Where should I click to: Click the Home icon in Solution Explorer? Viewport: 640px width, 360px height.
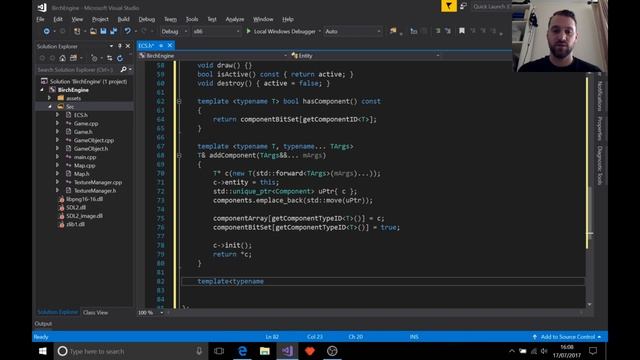pos(62,58)
